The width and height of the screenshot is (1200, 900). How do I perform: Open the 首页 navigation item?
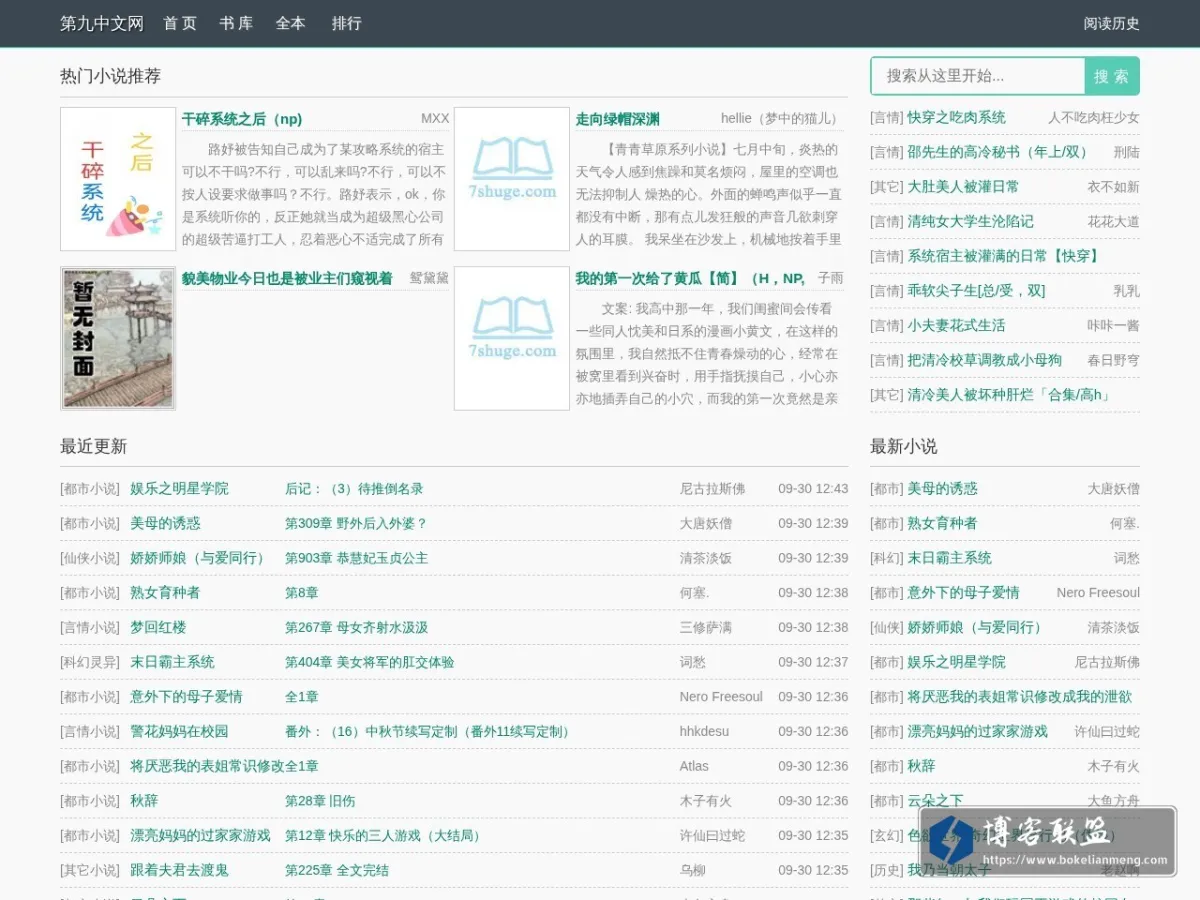(180, 23)
